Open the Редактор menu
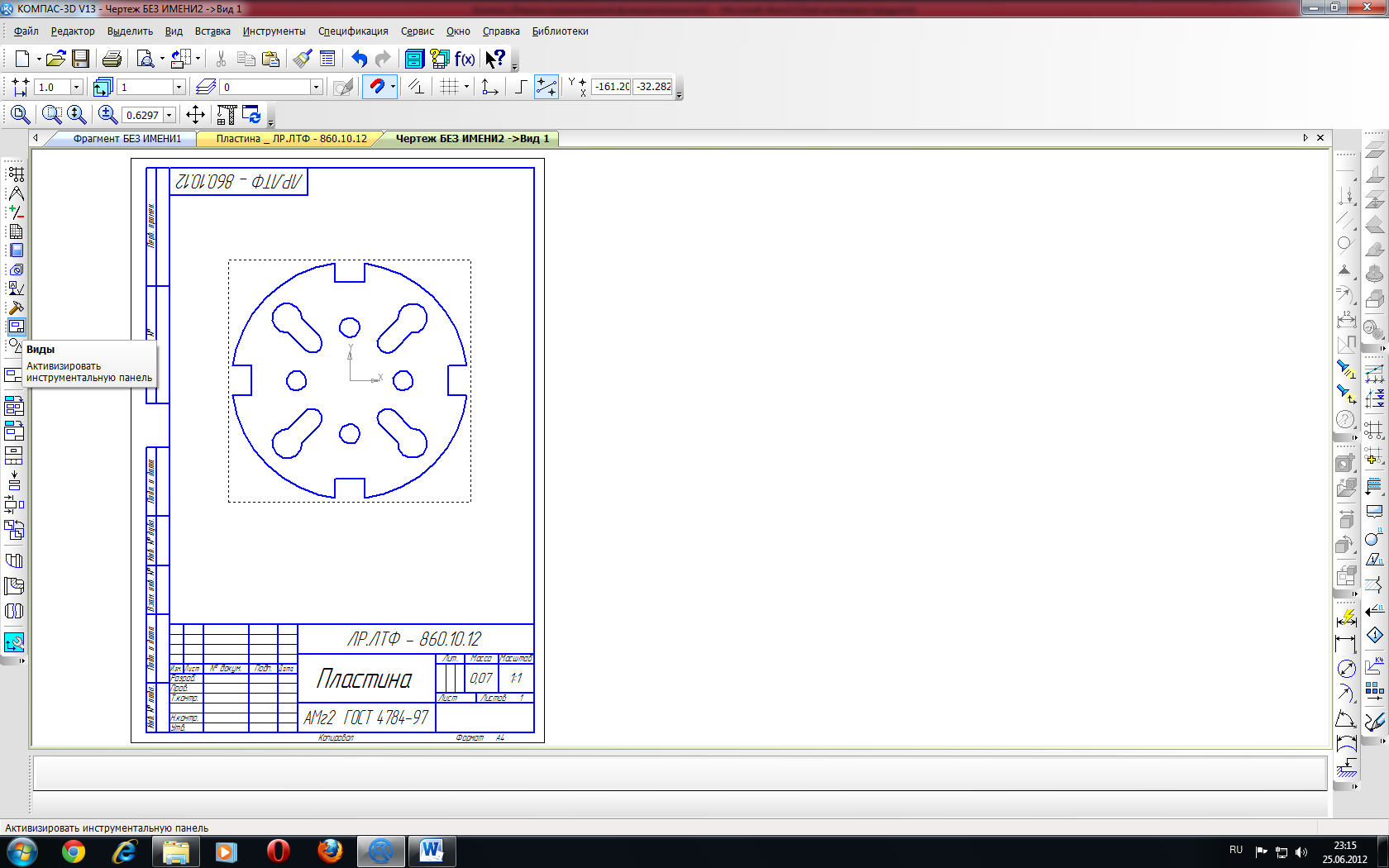The height and width of the screenshot is (868, 1389). pos(73,31)
